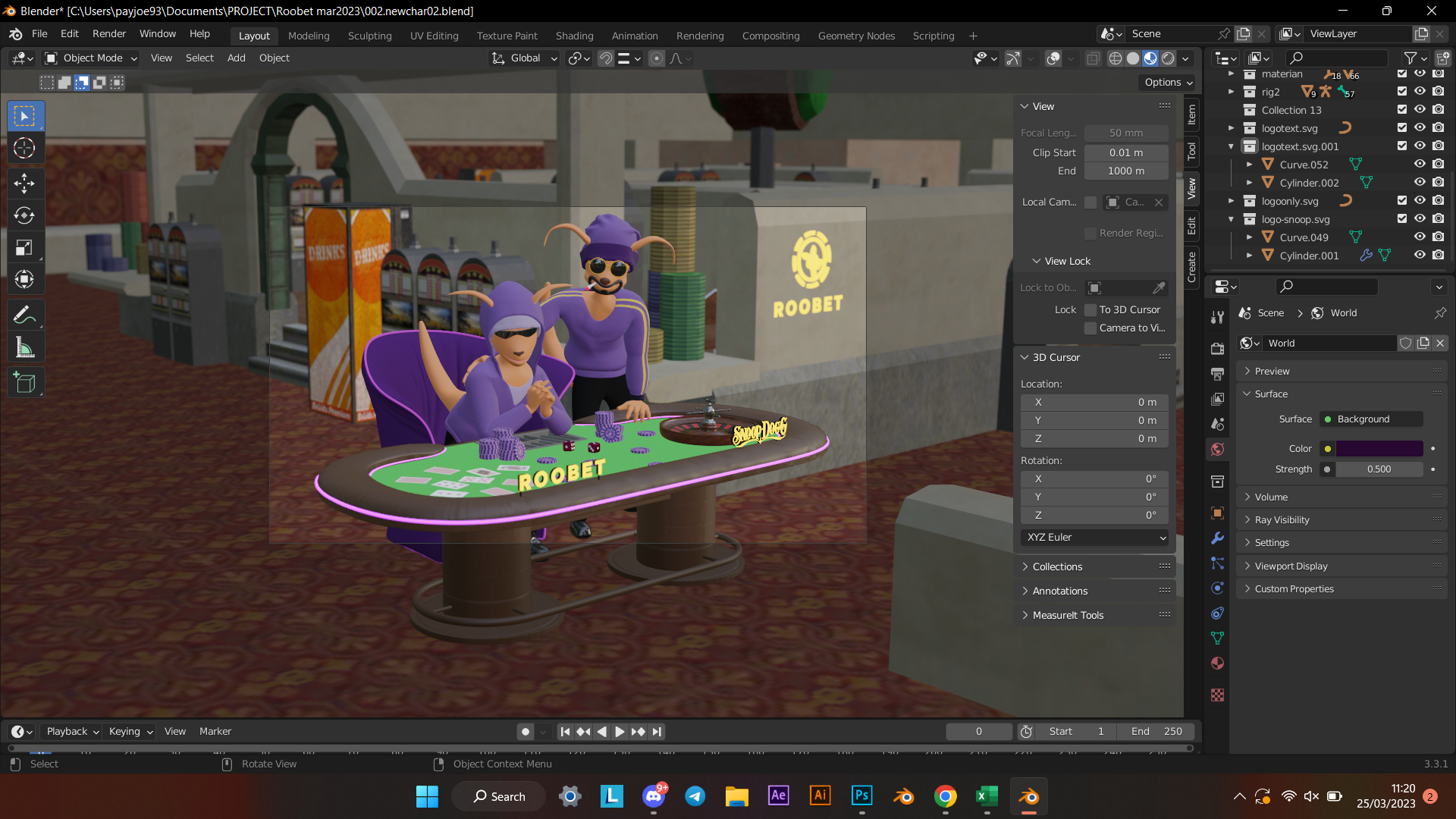Image resolution: width=1456 pixels, height=819 pixels.
Task: Open the Playback popover in timeline
Action: [x=72, y=731]
